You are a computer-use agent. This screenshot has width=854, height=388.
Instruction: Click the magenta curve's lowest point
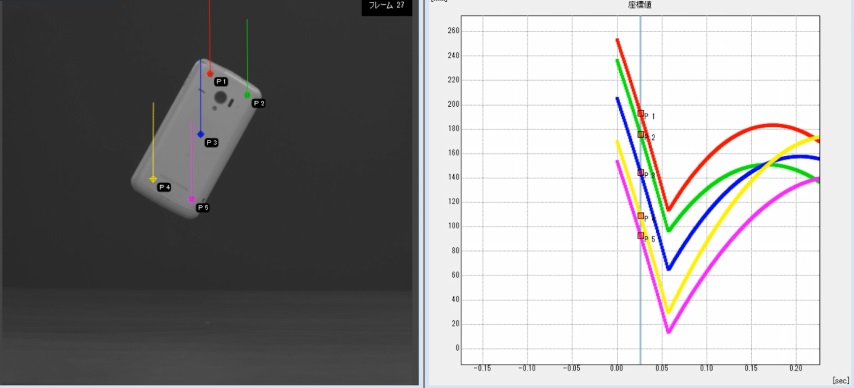pos(668,331)
